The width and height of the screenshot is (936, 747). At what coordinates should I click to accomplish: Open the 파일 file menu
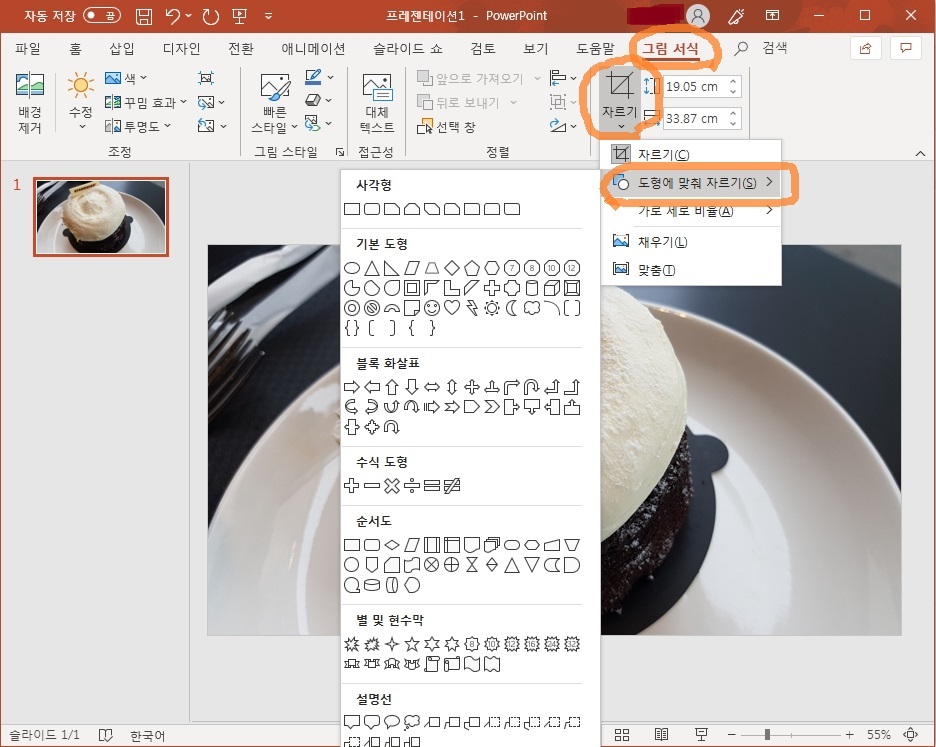[x=27, y=48]
